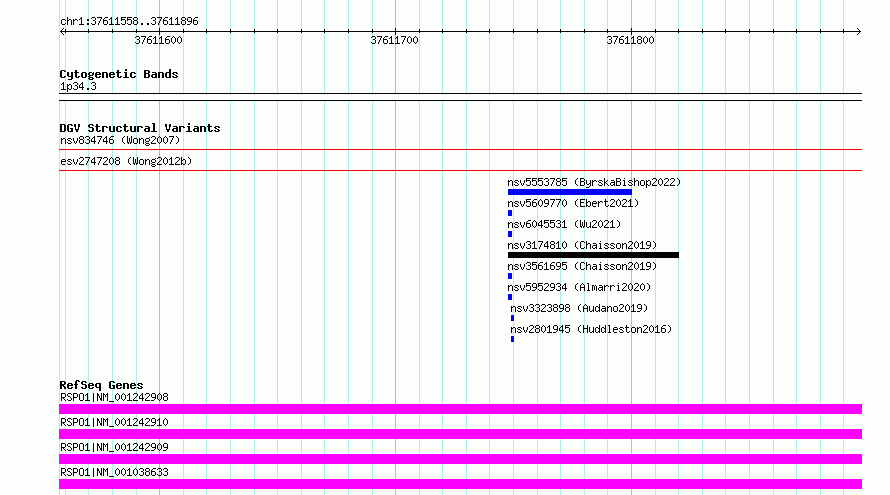
Task: Open the RefSeq Genes track title
Action: (101, 385)
